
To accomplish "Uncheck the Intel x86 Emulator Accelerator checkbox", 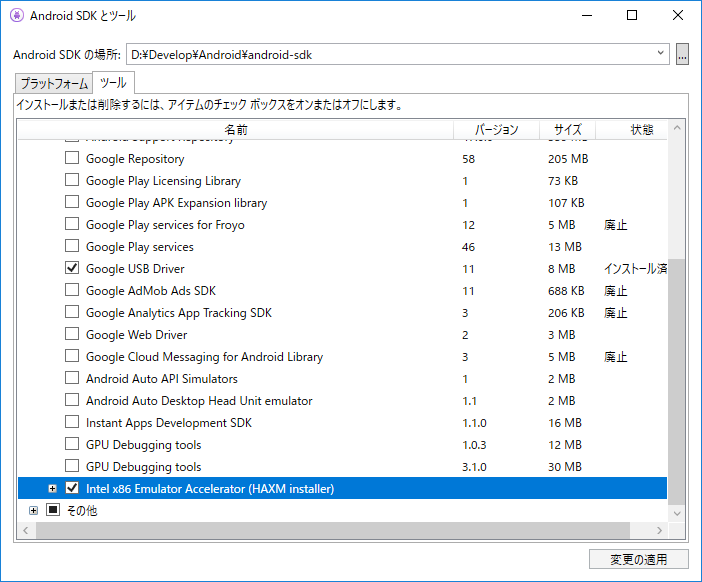I will (x=72, y=488).
